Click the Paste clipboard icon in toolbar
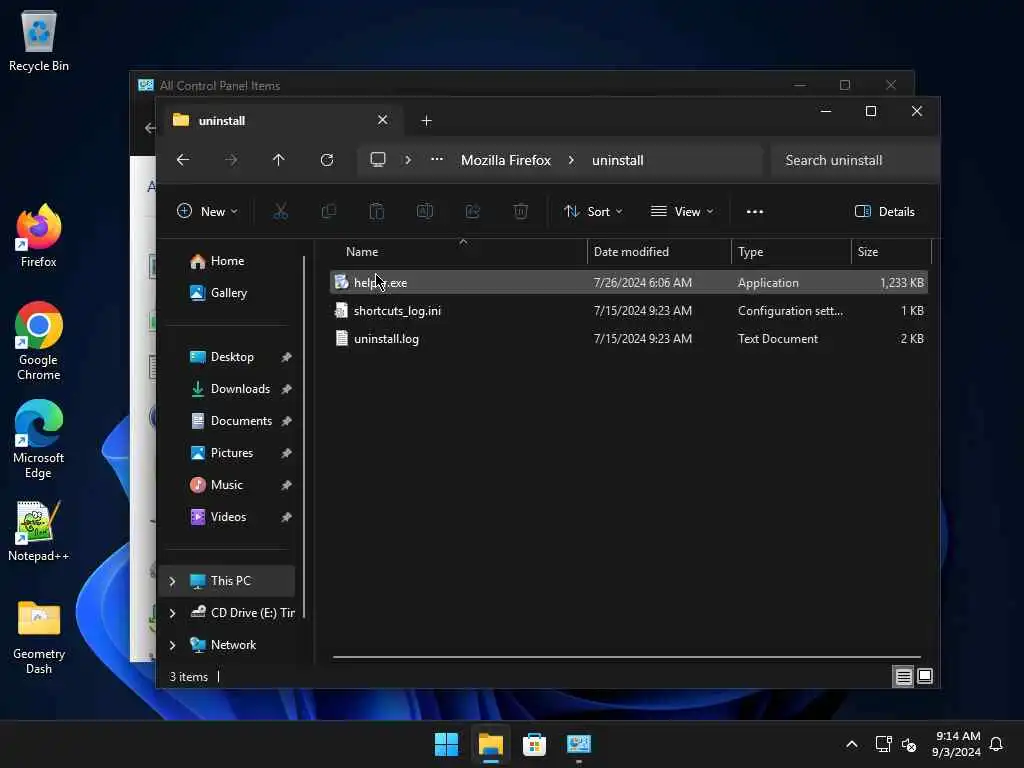 [377, 212]
